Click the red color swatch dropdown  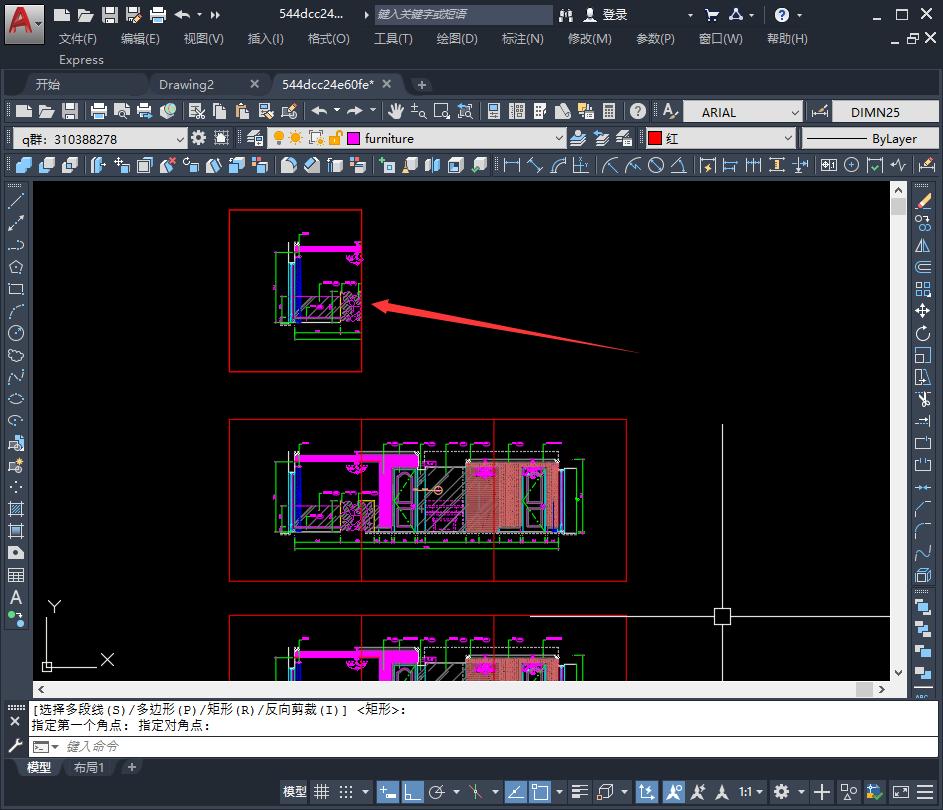pos(787,138)
